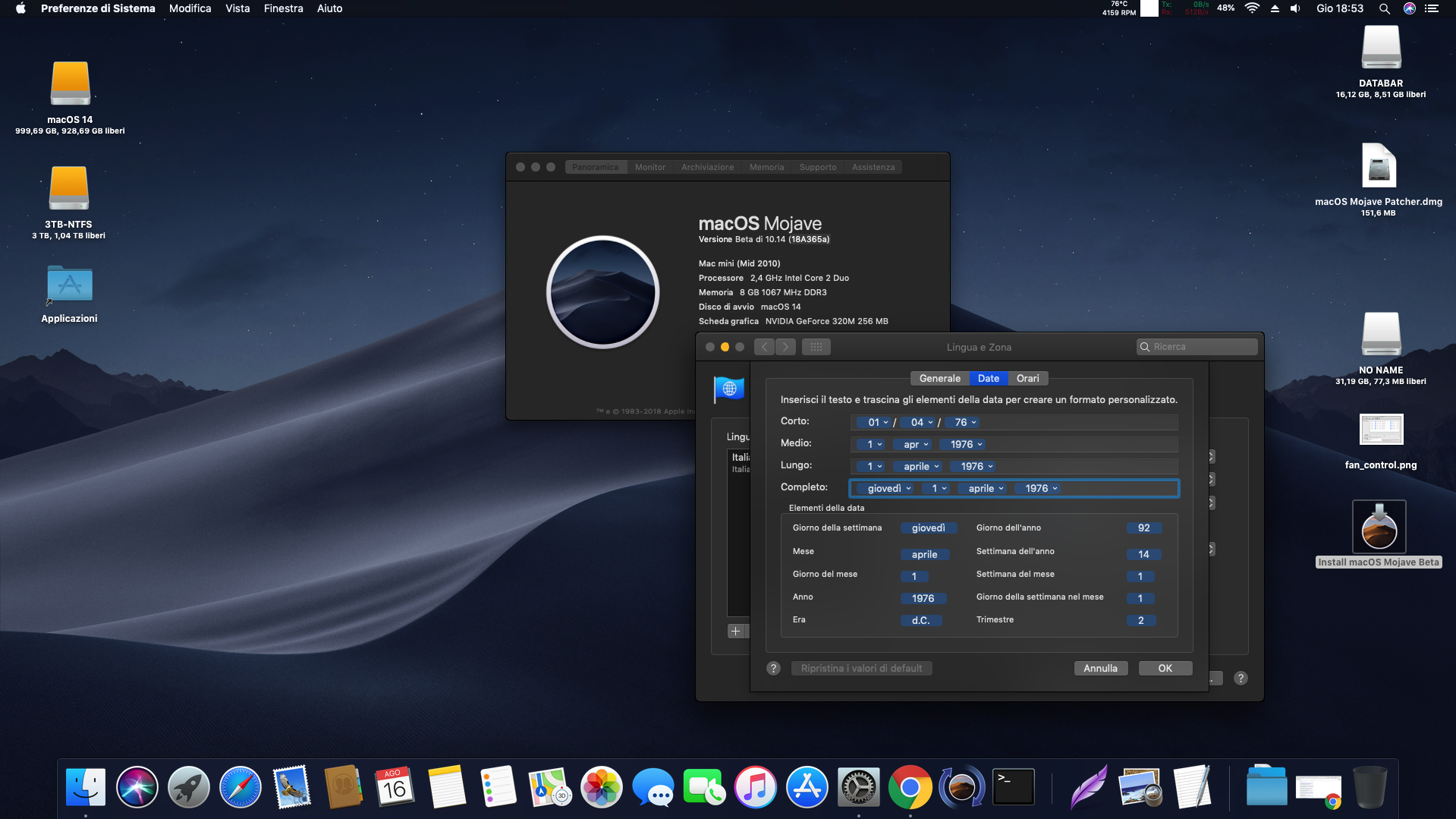The width and height of the screenshot is (1456, 819).
Task: Click the Annulla button
Action: 1099,668
